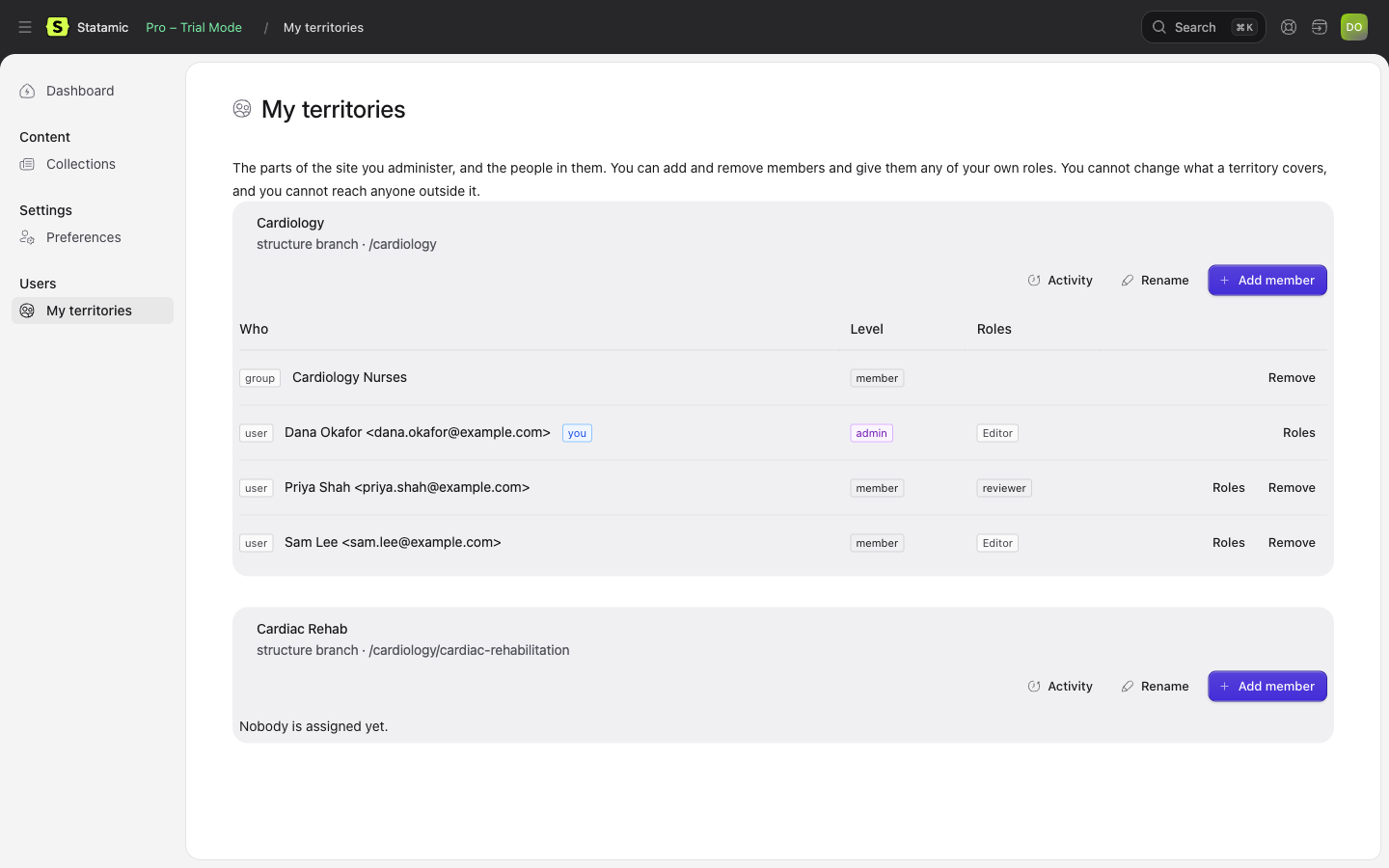
Task: Click the Cardiology Activity clock icon
Action: 1034,281
